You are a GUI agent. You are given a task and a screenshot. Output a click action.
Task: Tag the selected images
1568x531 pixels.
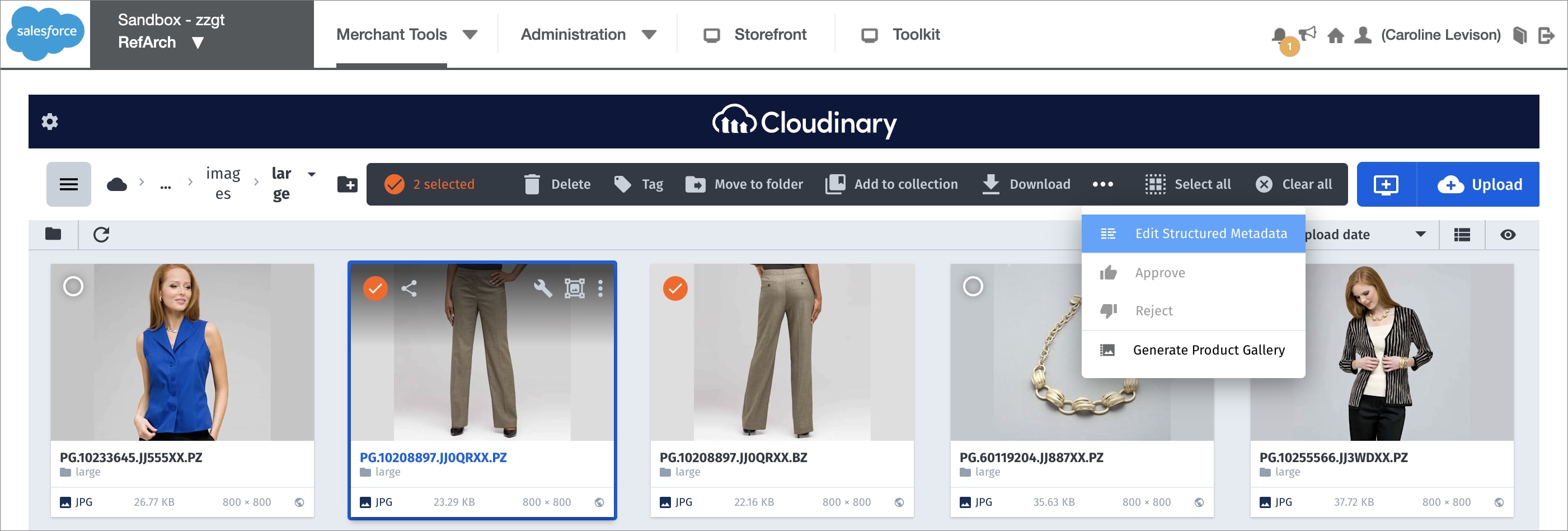pos(638,184)
